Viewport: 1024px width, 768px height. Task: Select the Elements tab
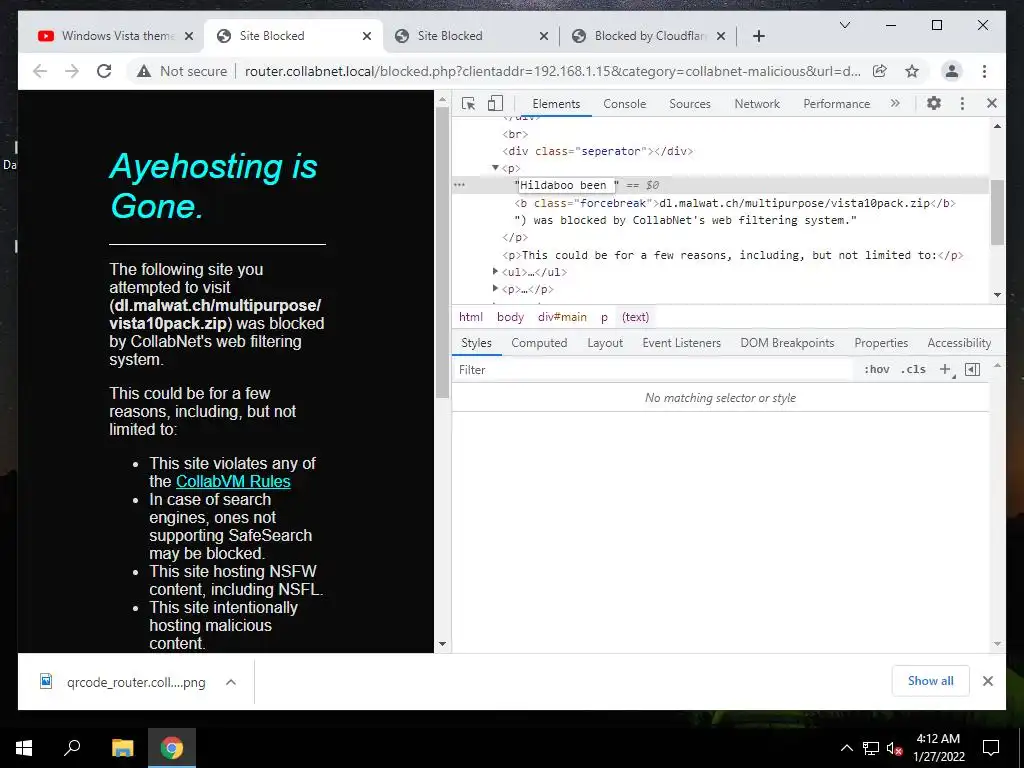[x=556, y=104]
